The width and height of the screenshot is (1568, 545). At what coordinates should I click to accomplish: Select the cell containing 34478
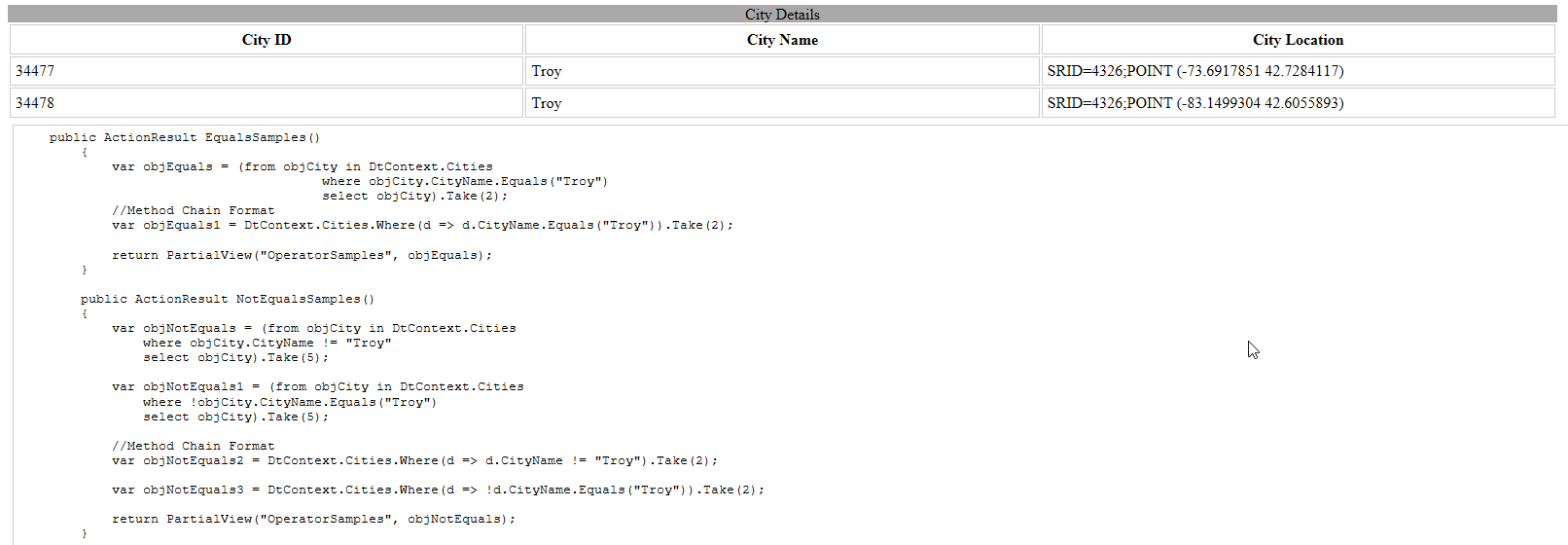(267, 103)
